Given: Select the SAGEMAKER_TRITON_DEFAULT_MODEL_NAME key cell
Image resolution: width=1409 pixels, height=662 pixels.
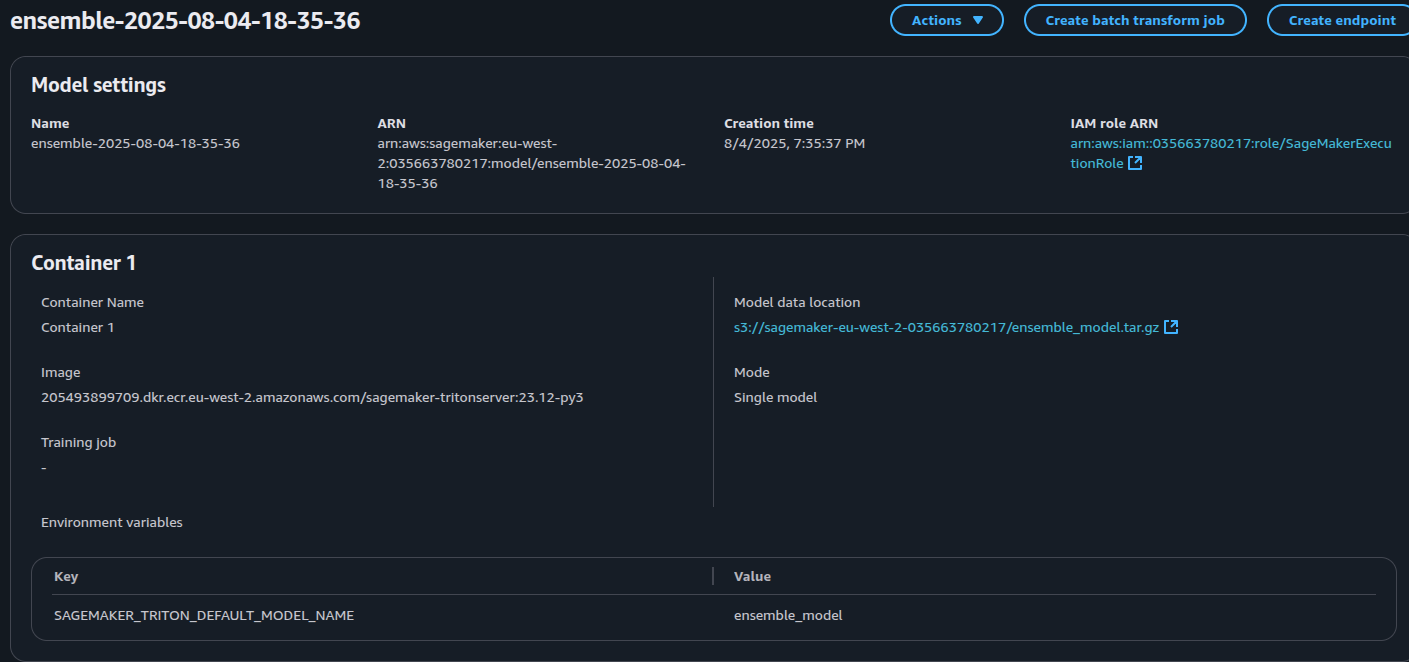Looking at the screenshot, I should click(x=204, y=615).
